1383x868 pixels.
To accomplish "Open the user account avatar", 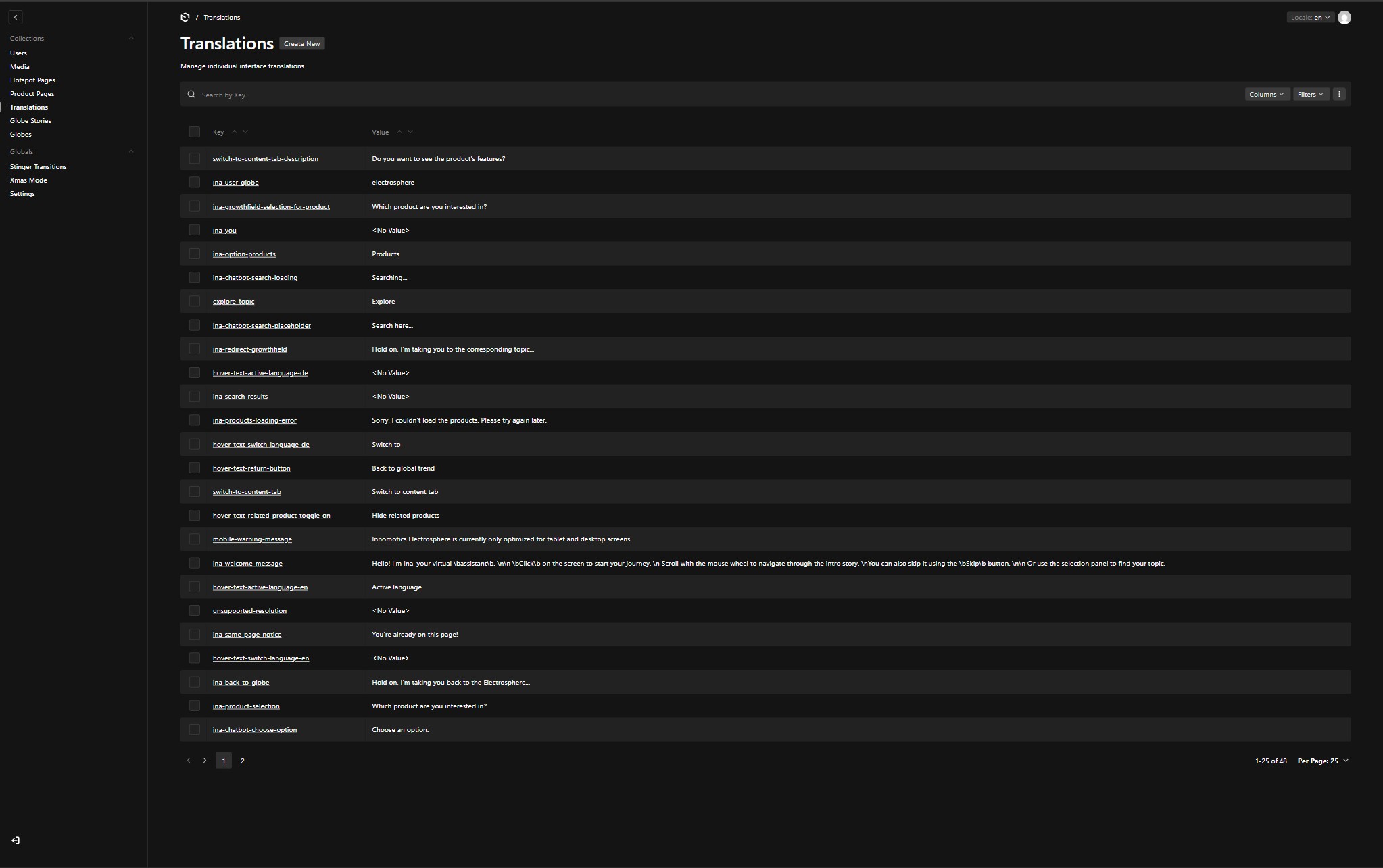I will (x=1344, y=18).
